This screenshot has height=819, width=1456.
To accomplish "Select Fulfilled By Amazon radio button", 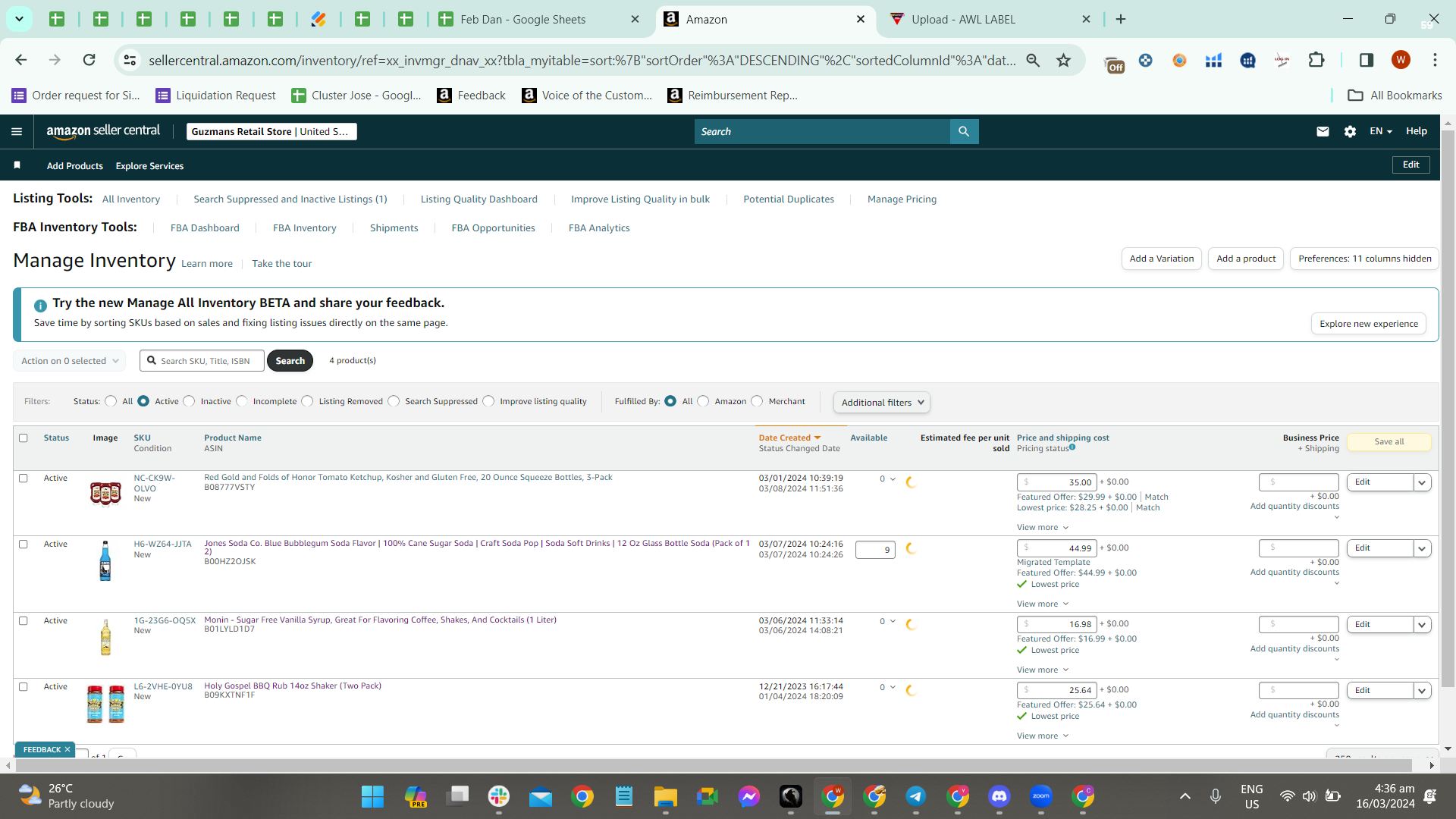I will pos(703,401).
